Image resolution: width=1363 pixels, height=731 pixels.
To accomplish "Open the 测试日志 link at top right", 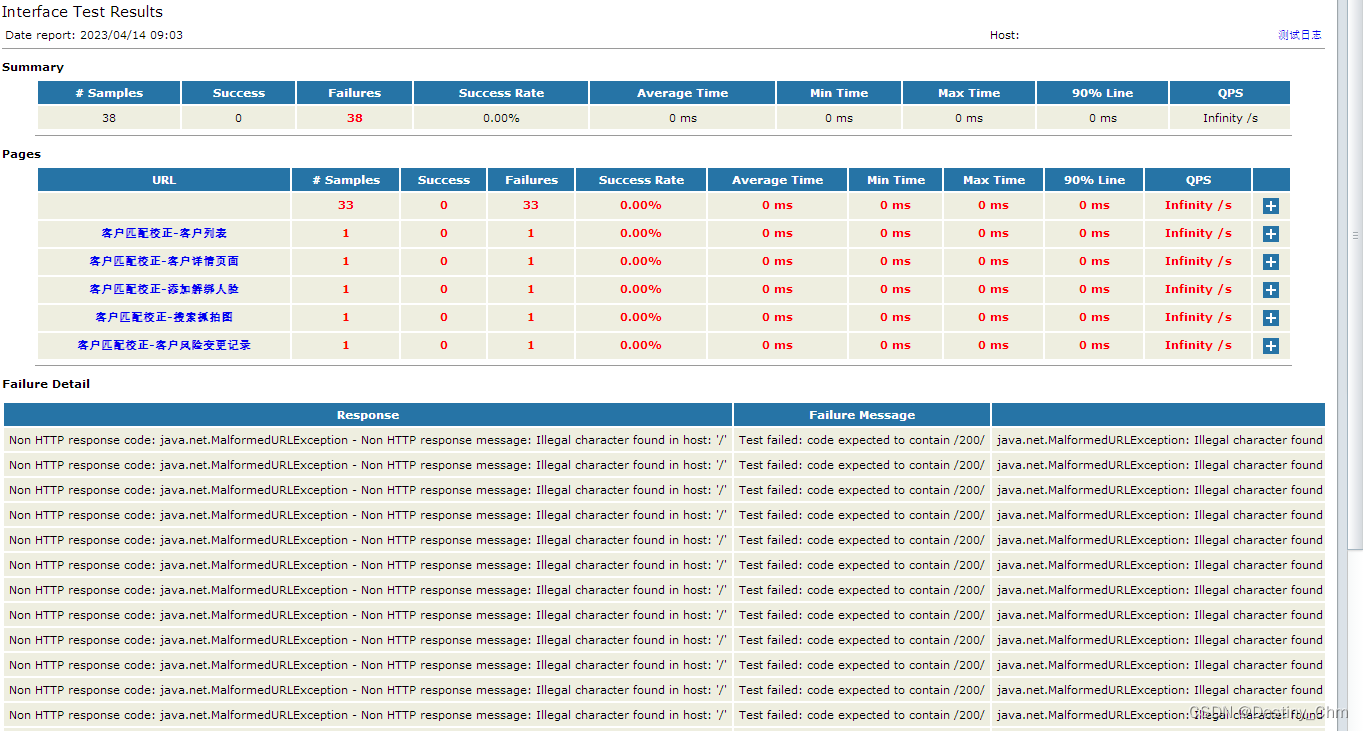I will 1299,35.
